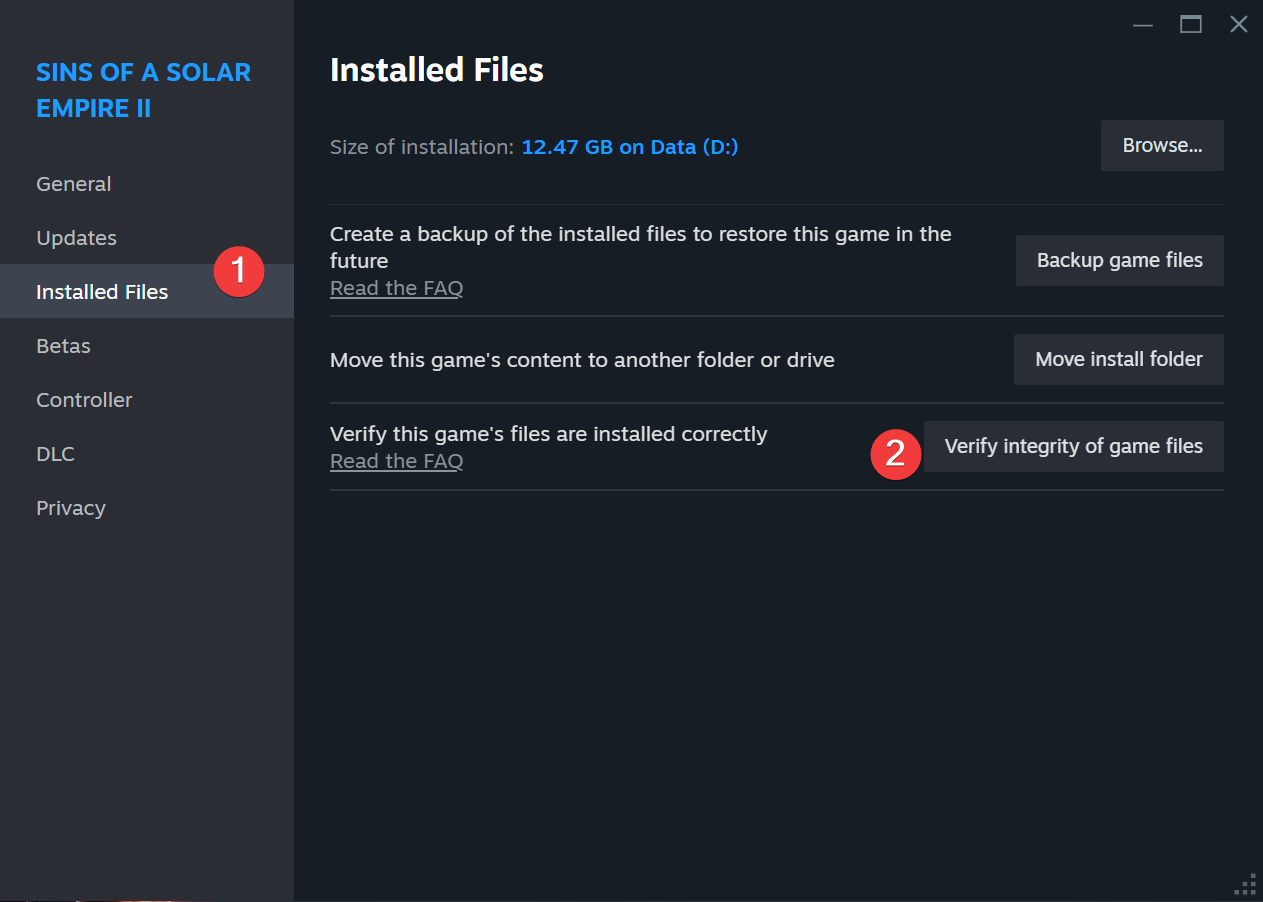Click the Move install folder button
The width and height of the screenshot is (1263, 902).
[x=1118, y=360]
